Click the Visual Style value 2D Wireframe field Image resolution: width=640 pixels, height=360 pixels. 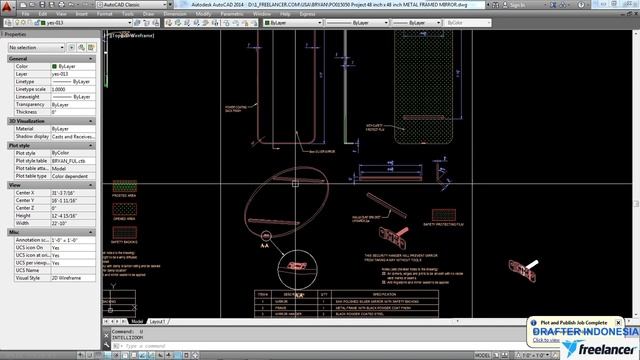pyautogui.click(x=73, y=278)
